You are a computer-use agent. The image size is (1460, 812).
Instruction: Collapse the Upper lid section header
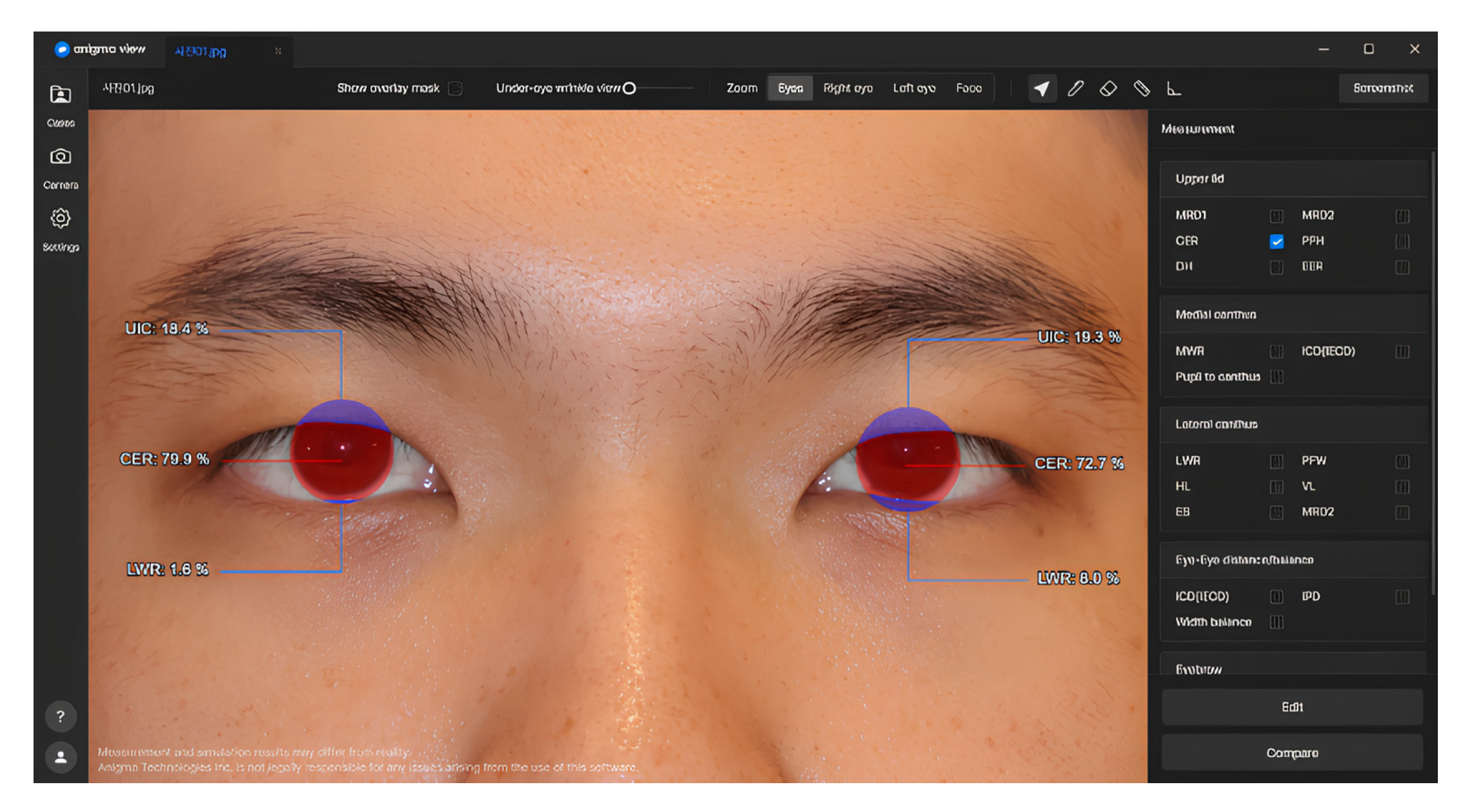(1292, 179)
